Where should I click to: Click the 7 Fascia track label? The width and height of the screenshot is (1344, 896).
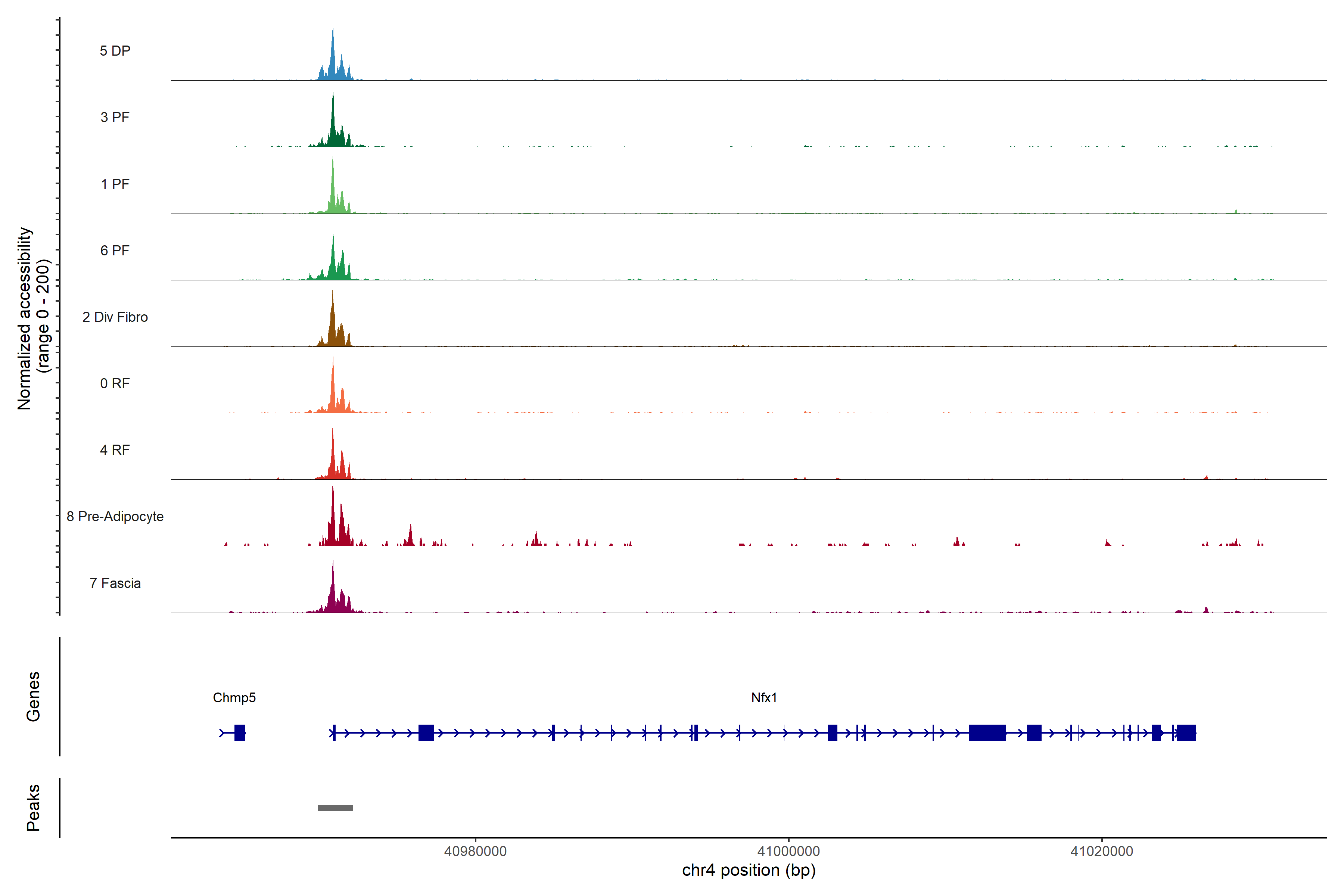(x=115, y=583)
